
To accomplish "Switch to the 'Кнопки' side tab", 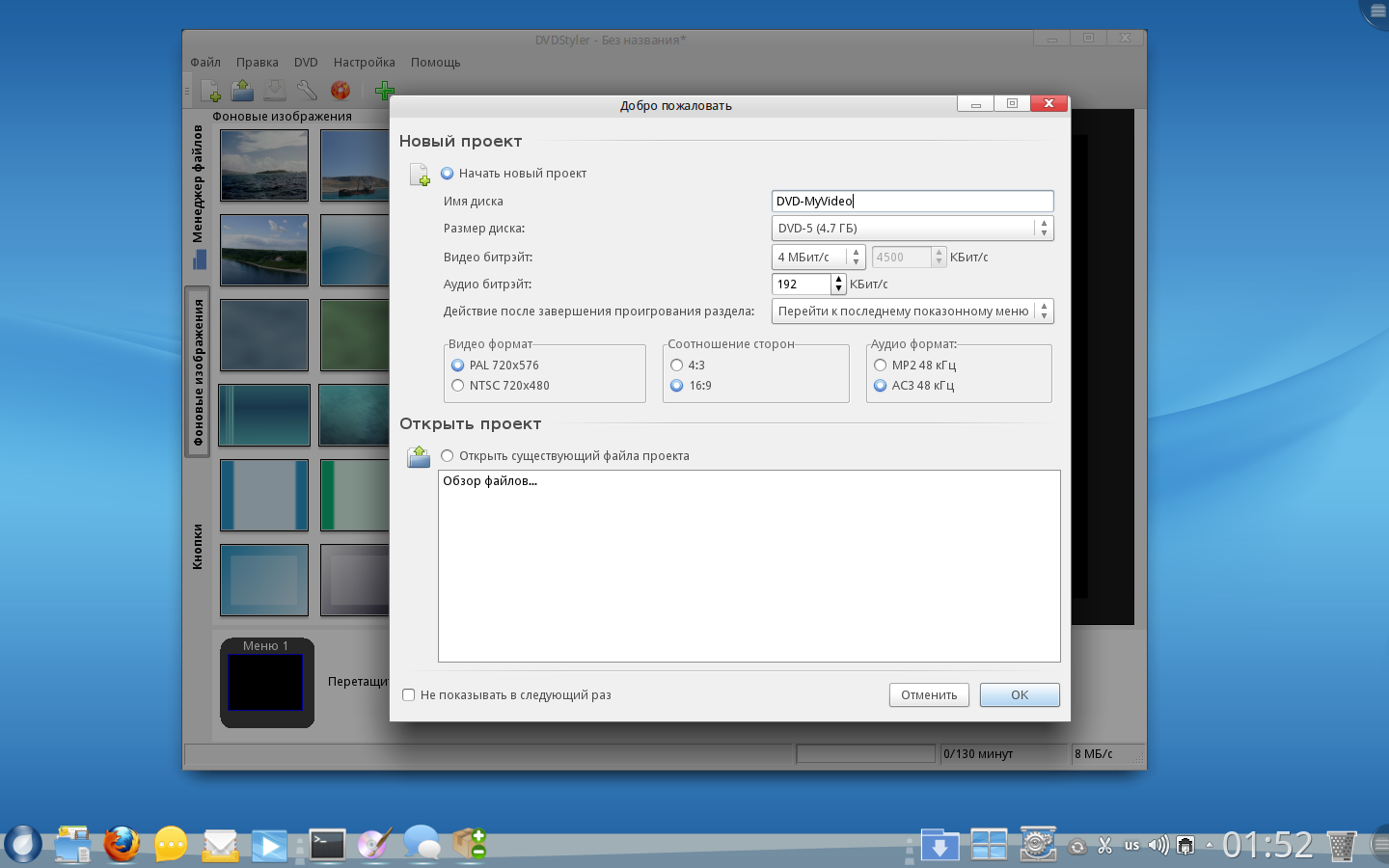I will [198, 547].
